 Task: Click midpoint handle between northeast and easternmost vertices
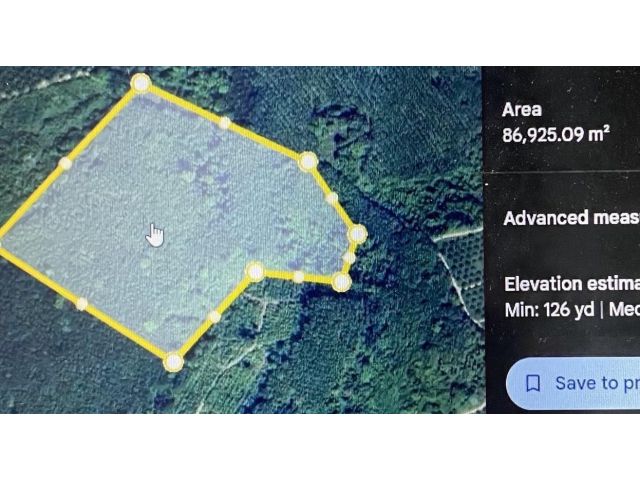(x=332, y=198)
